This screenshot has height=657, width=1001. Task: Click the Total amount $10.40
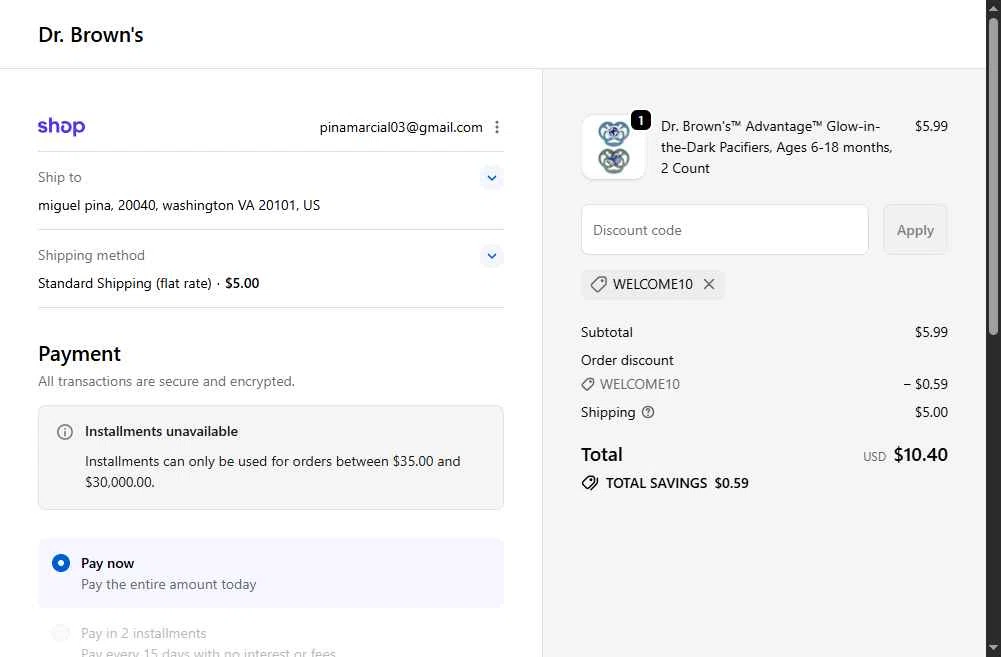(x=921, y=455)
